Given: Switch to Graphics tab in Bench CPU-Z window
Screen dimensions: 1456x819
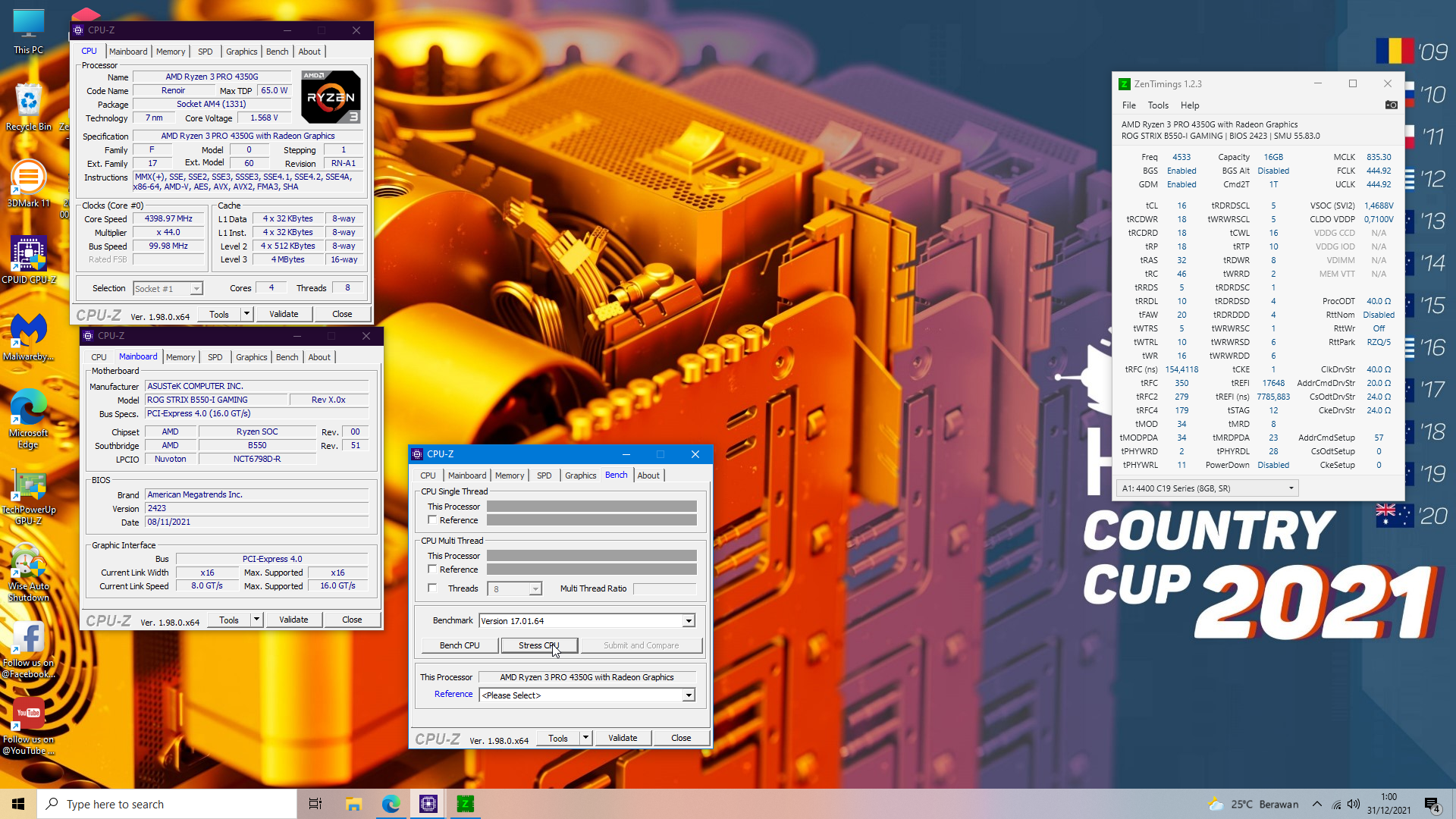Looking at the screenshot, I should pos(580,475).
